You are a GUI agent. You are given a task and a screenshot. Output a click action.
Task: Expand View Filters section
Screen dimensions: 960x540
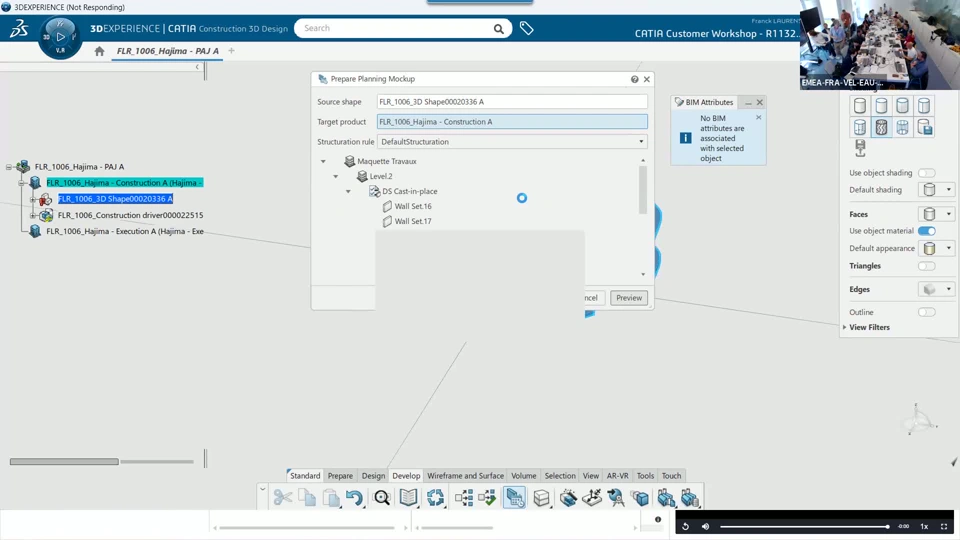[845, 328]
